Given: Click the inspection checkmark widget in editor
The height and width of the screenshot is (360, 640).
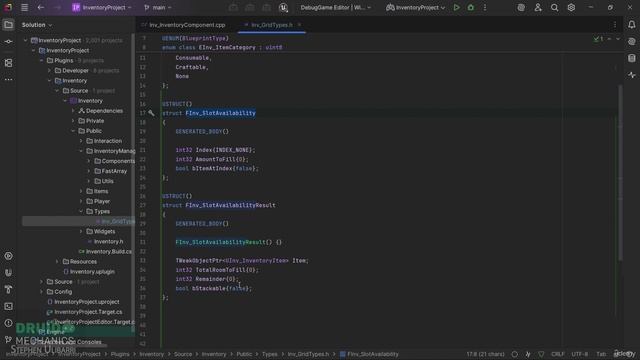Looking at the screenshot, I should [599, 39].
